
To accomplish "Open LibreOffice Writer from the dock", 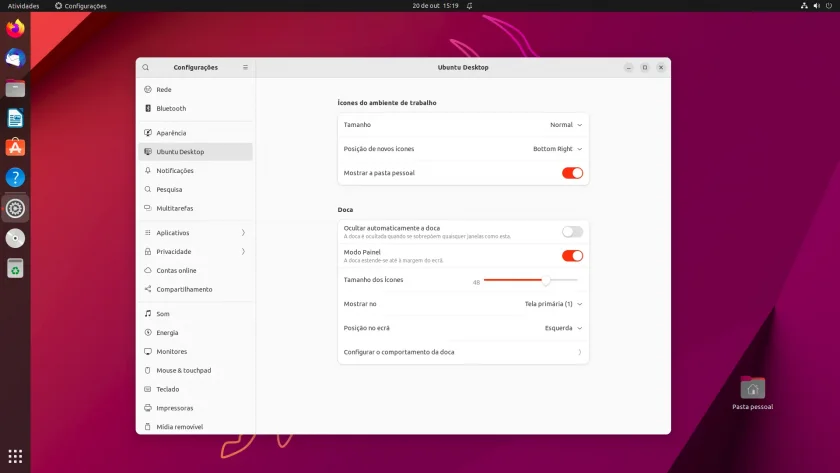I will [x=15, y=118].
